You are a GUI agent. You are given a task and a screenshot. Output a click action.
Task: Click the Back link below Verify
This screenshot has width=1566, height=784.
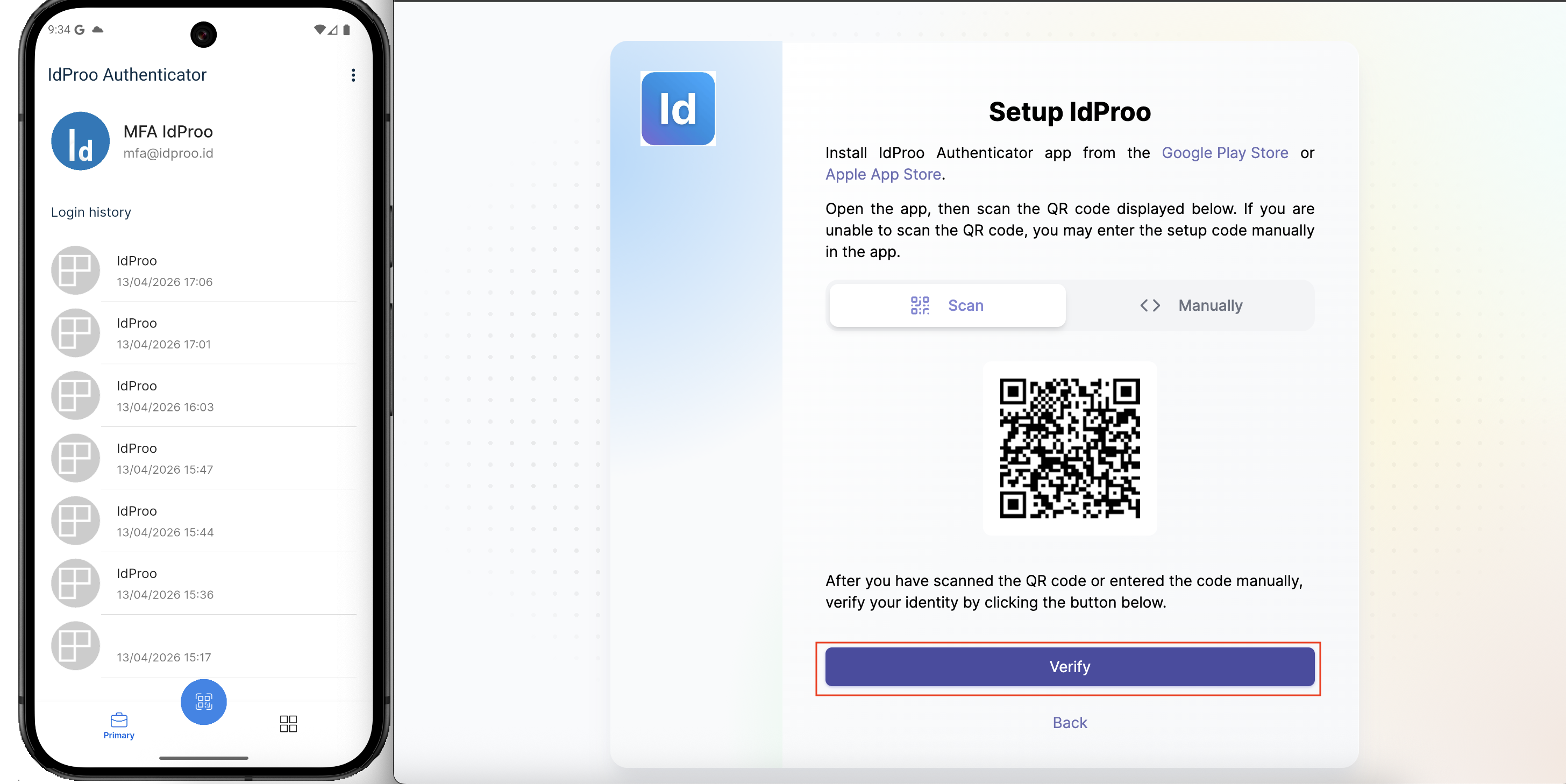(1069, 723)
